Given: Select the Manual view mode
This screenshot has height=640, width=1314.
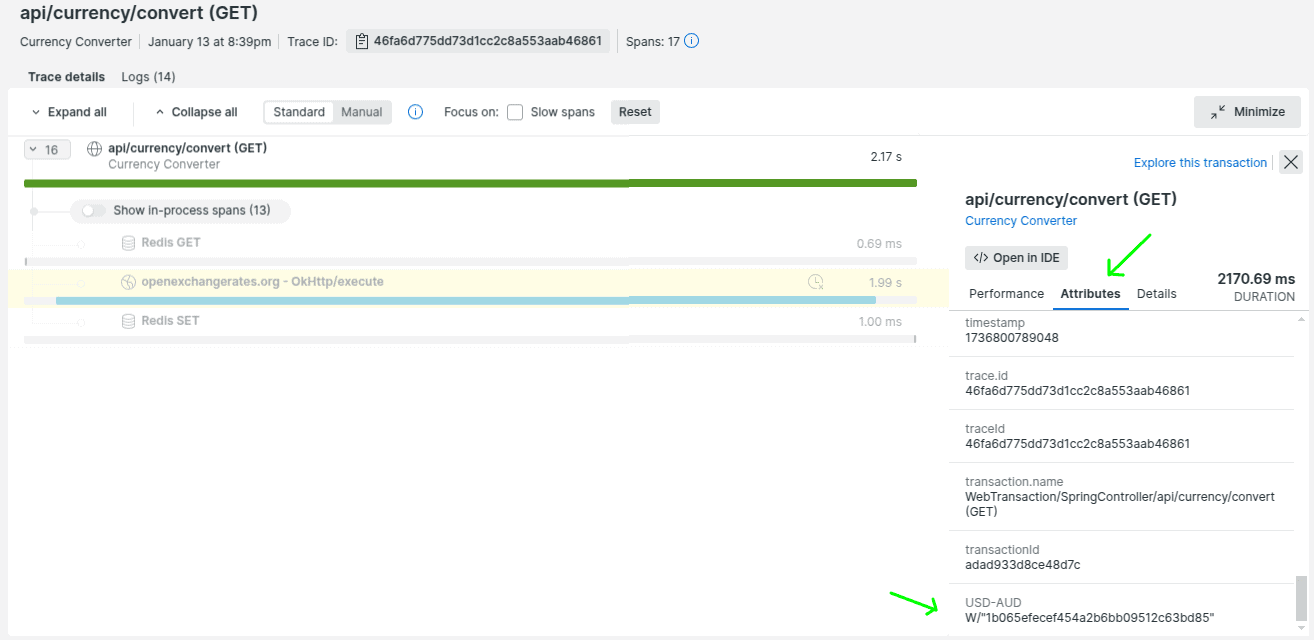Looking at the screenshot, I should click(362, 112).
